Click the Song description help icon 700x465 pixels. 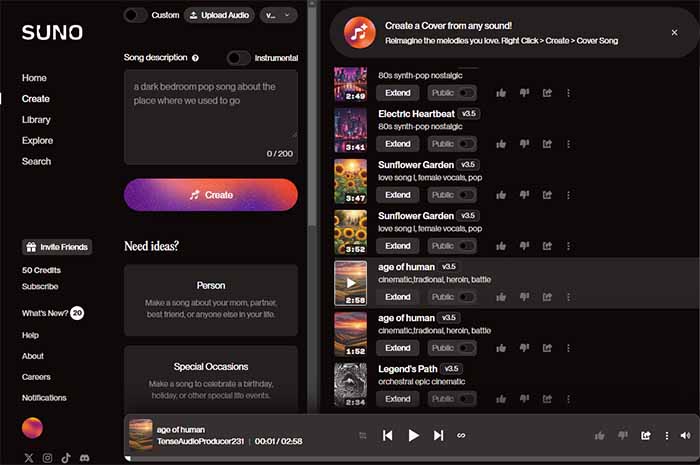click(195, 58)
